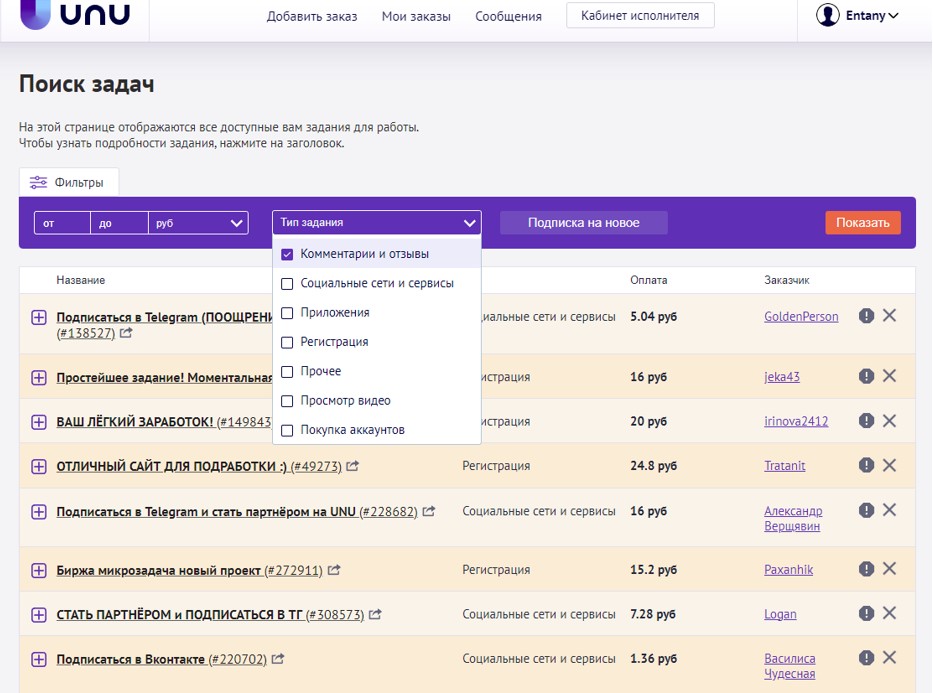
Task: Uncheck Комментарии и отзывы checkbox
Action: [287, 254]
